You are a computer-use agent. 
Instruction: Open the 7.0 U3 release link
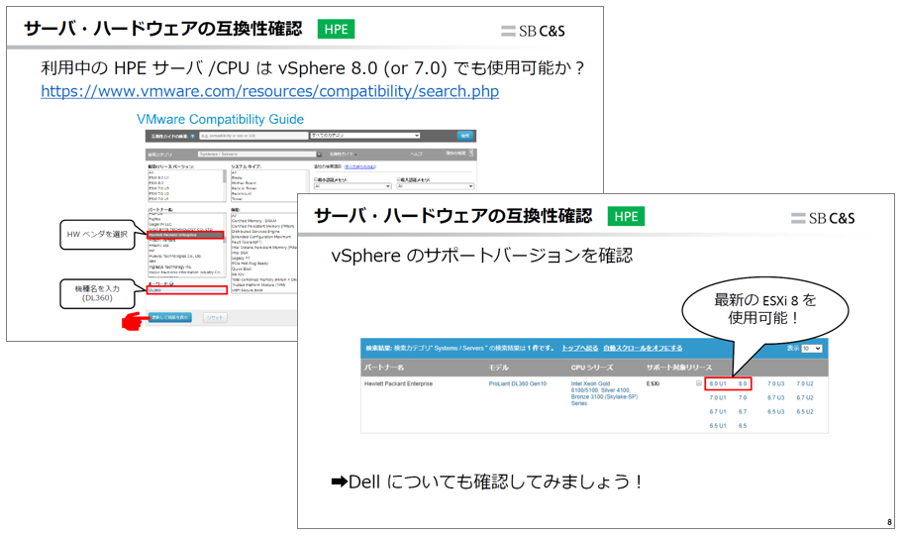pyautogui.click(x=775, y=384)
